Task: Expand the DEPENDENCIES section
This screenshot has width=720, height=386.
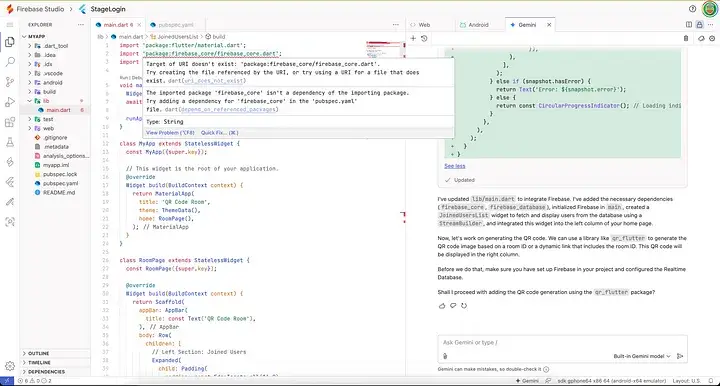Action: (55, 372)
